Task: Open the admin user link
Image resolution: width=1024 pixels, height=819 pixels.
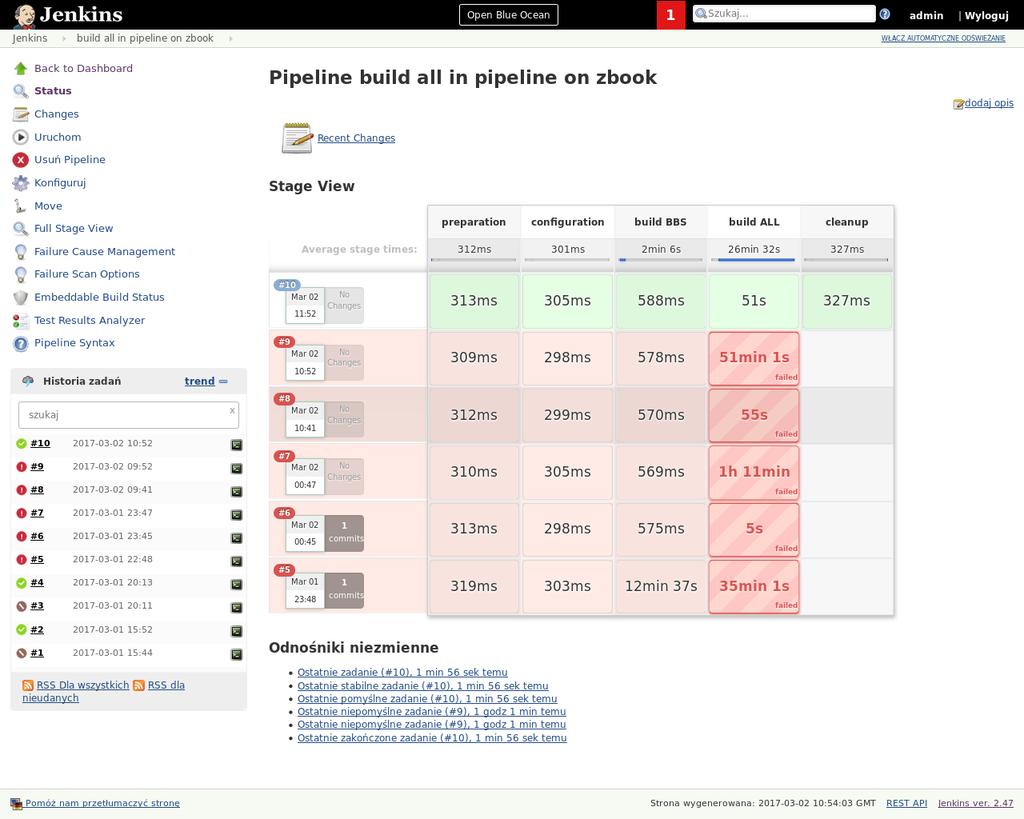Action: point(926,15)
